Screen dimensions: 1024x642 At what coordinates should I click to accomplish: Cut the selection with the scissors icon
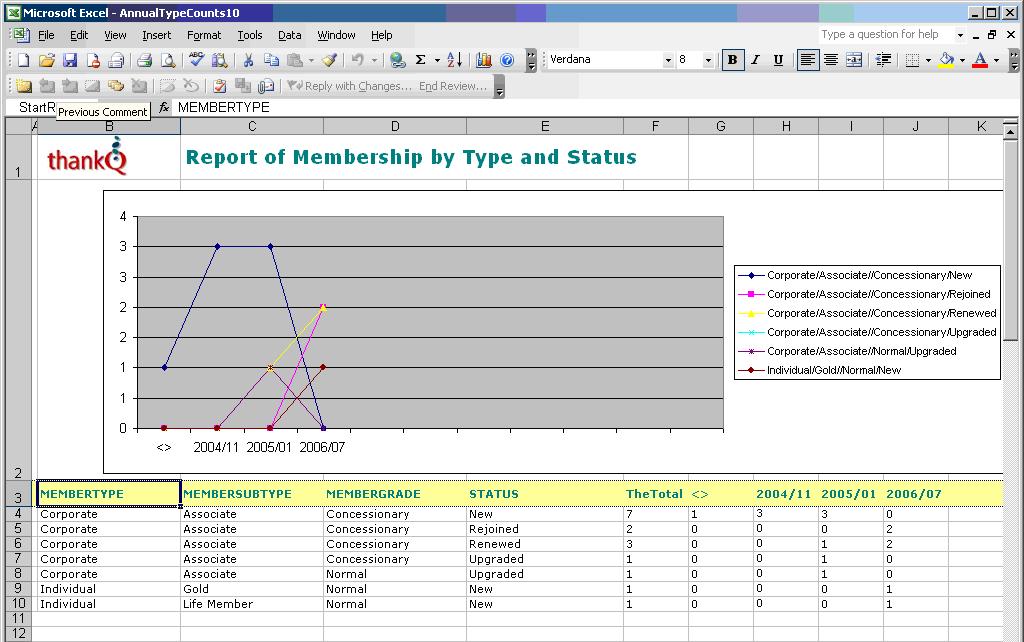pyautogui.click(x=248, y=60)
